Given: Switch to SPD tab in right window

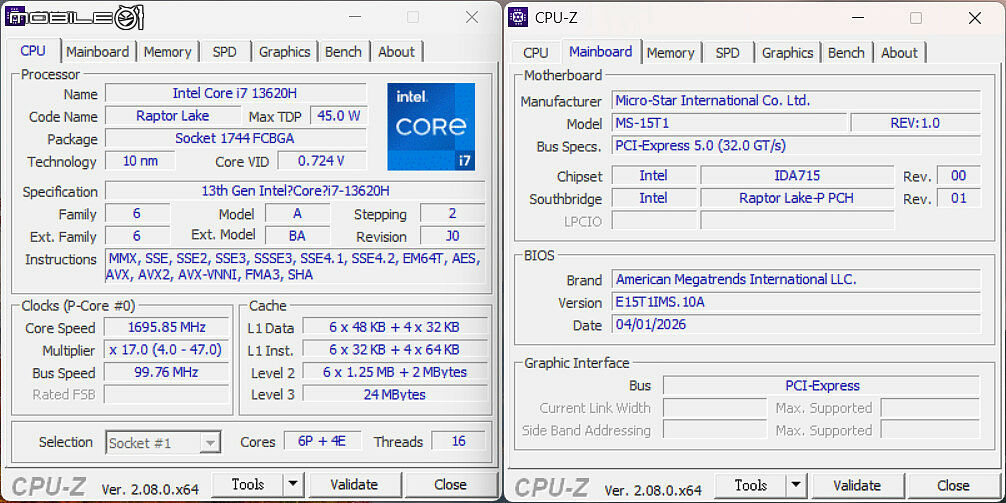Looking at the screenshot, I should coord(728,53).
